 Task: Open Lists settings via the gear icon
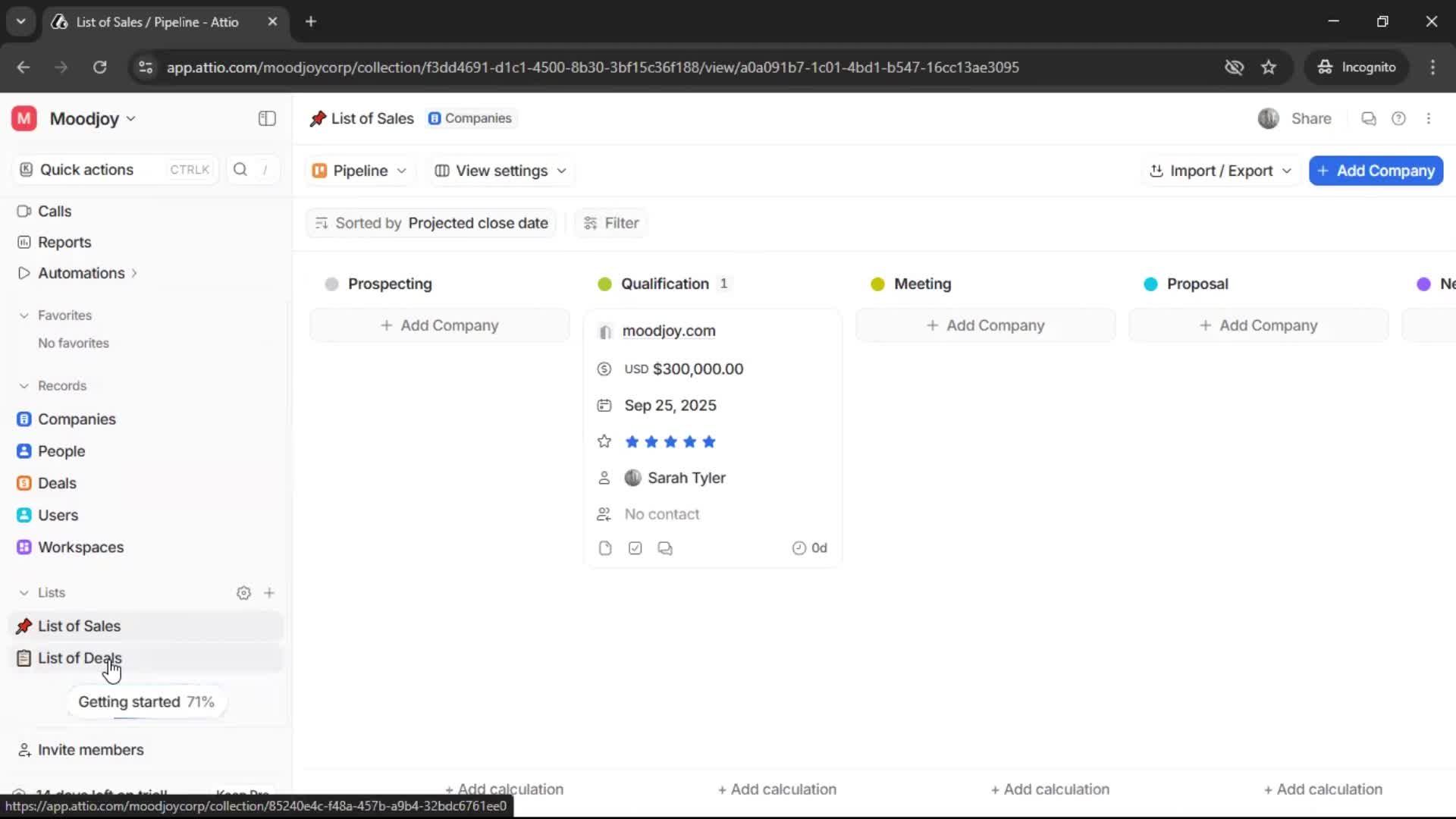[243, 592]
